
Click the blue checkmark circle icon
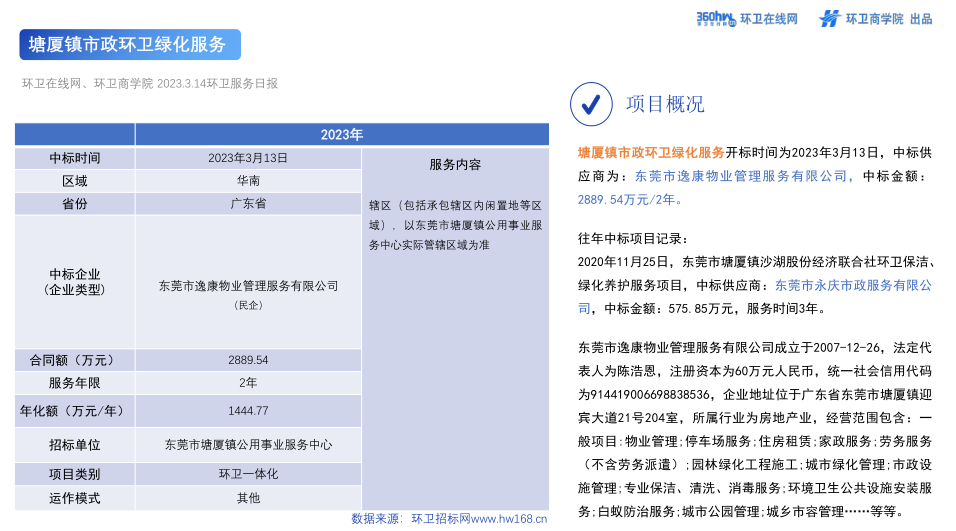[x=591, y=104]
